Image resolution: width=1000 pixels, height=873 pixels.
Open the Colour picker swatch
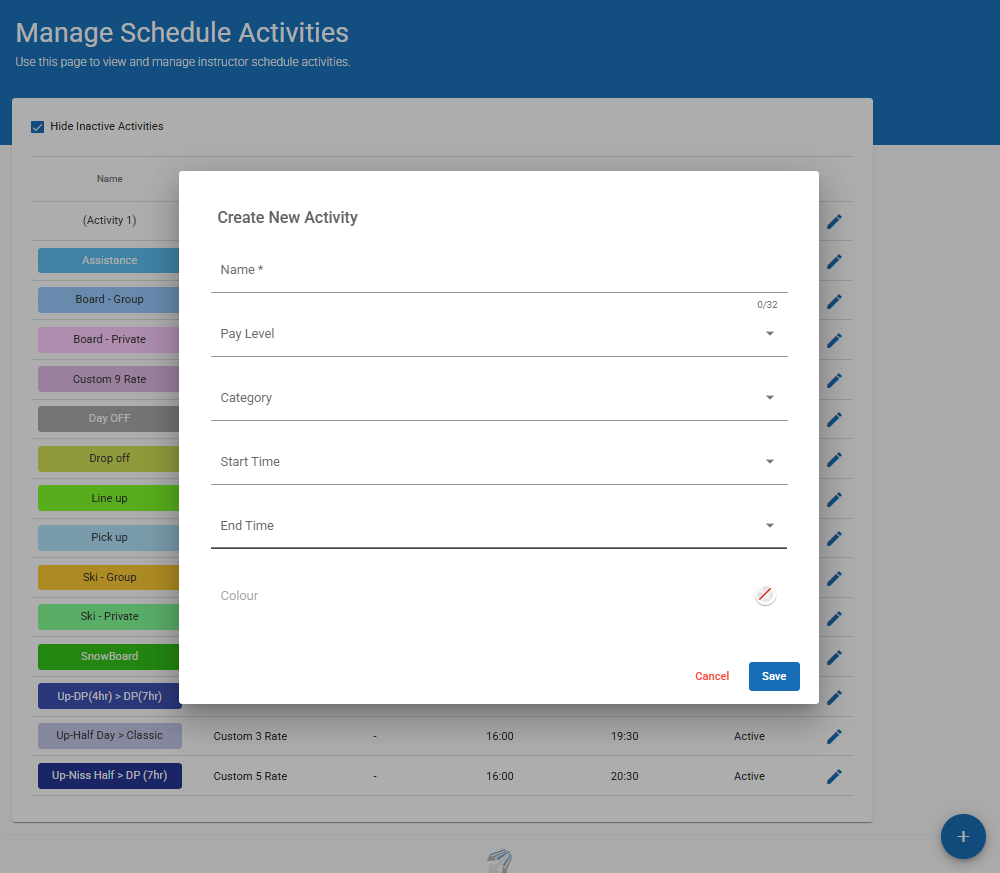(x=765, y=596)
